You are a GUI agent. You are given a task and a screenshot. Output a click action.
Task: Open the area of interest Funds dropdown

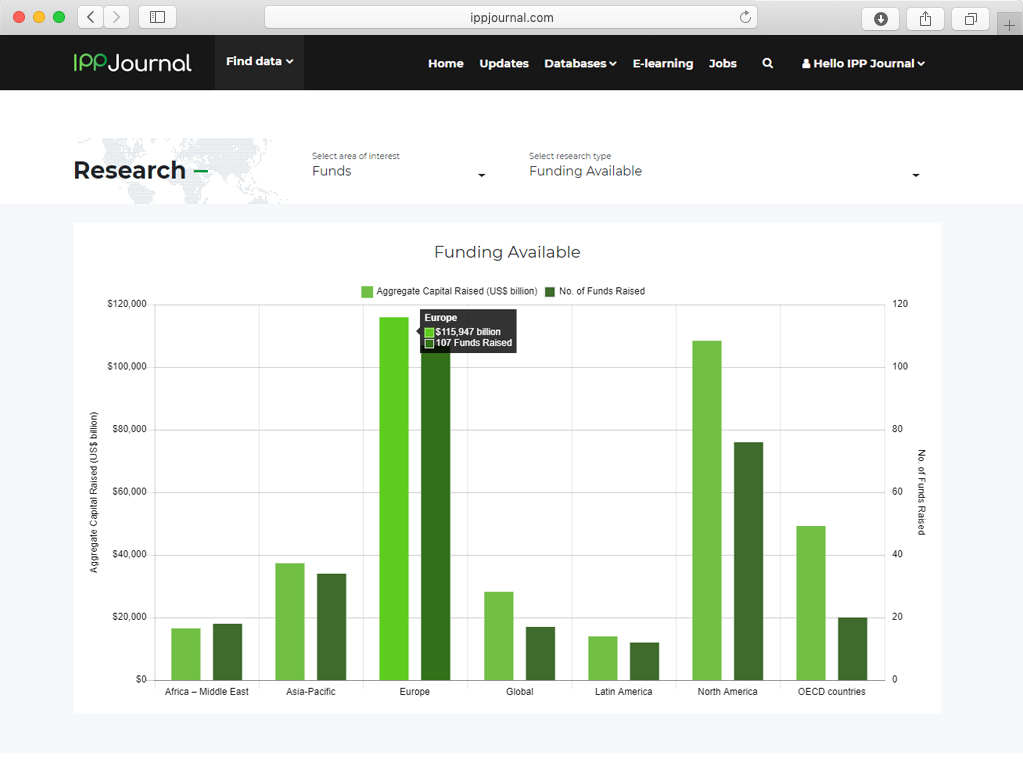coord(398,172)
